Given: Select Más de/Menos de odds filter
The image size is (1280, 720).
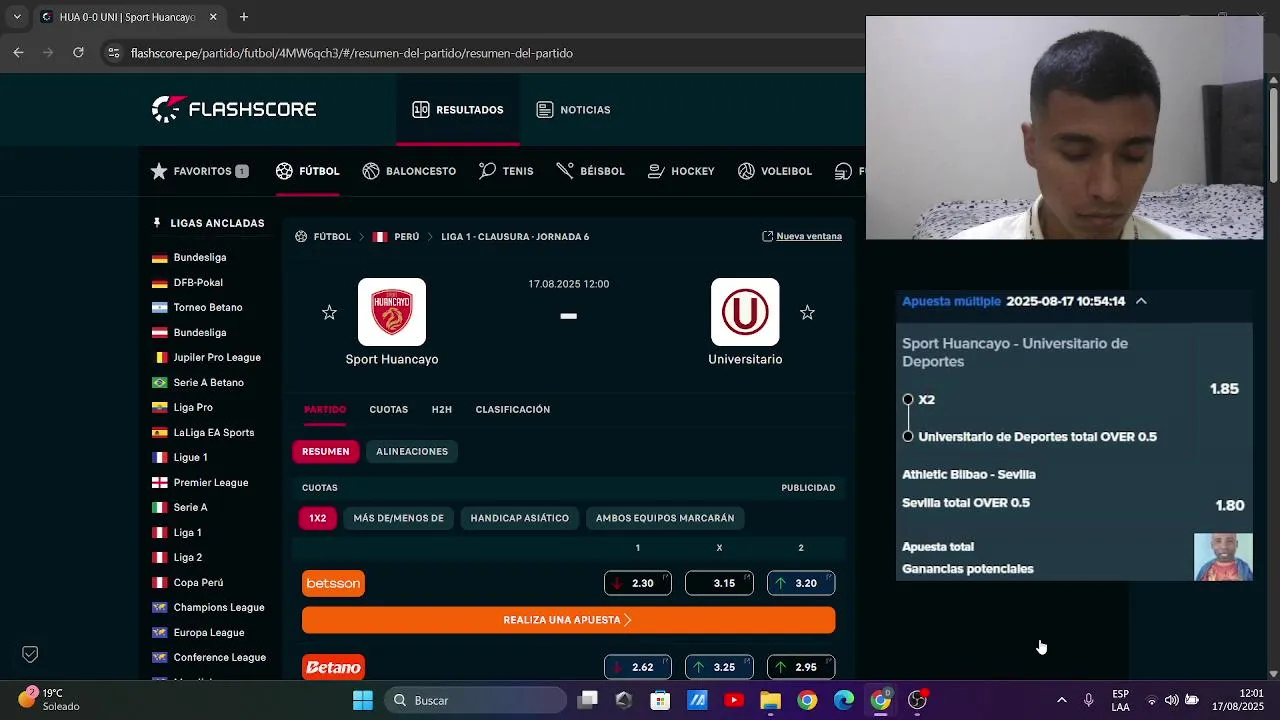Looking at the screenshot, I should (x=398, y=518).
